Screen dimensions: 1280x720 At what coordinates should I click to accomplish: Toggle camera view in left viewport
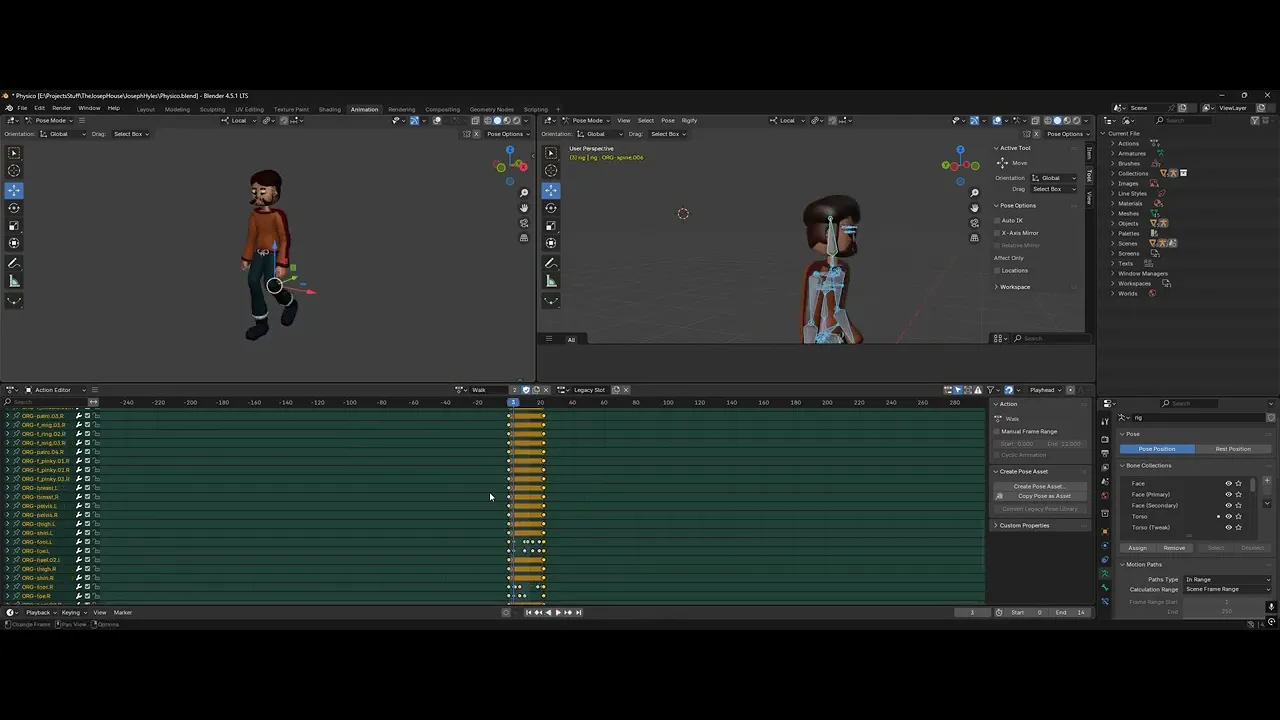524,223
